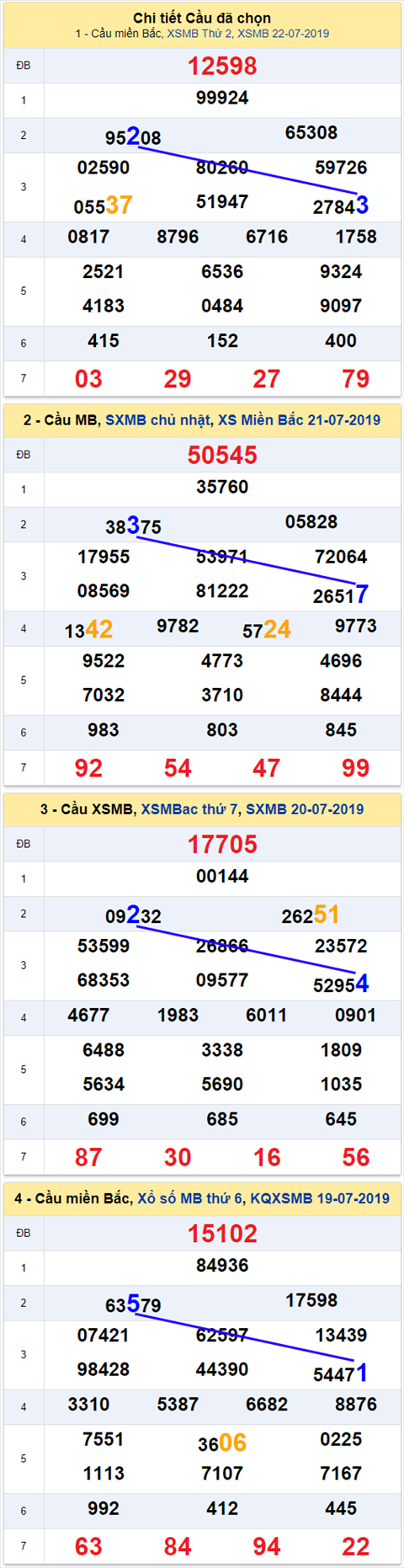Open the XS Miền Bắc 21-07-2019 link
The width and height of the screenshot is (404, 1568).
(299, 419)
